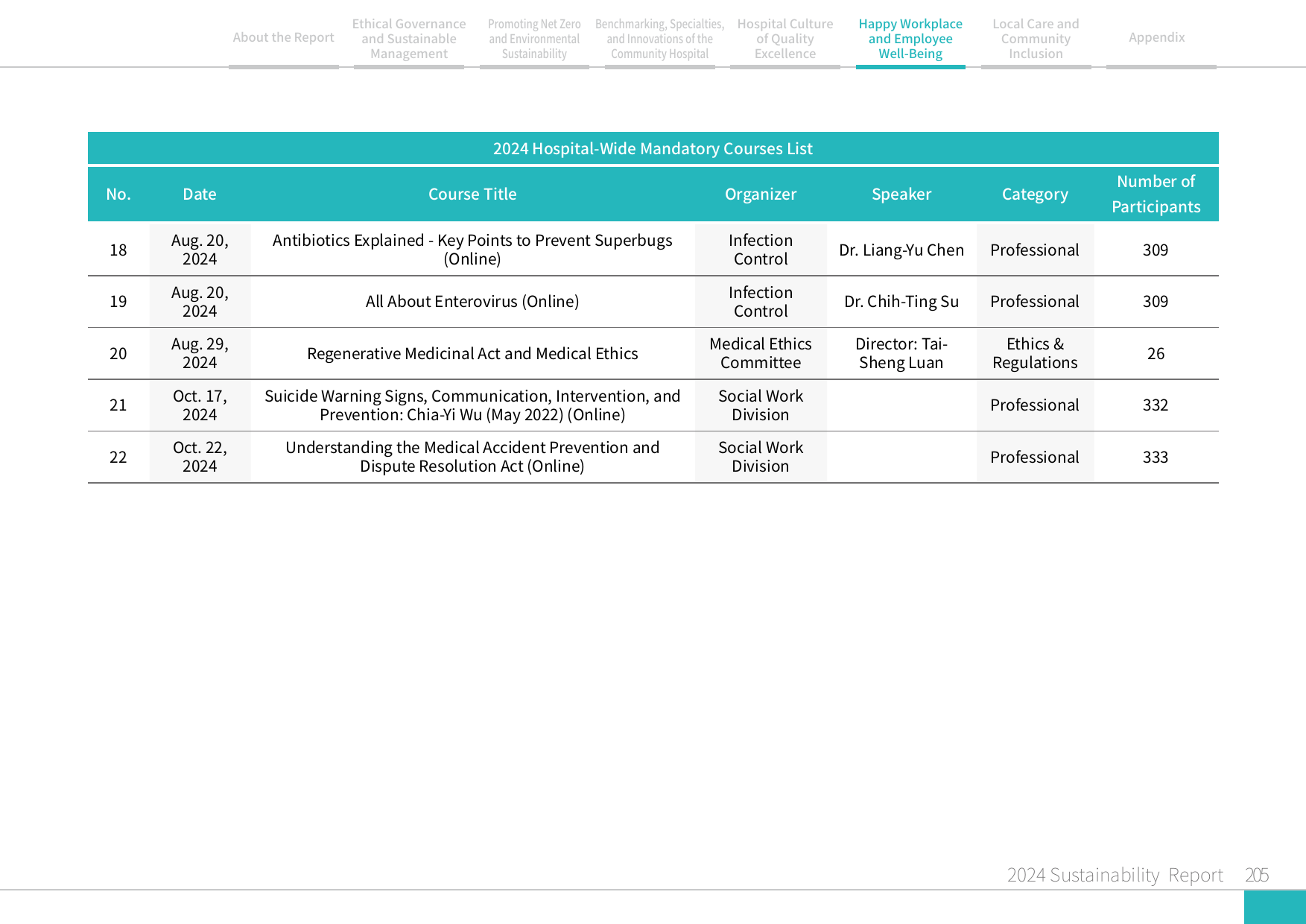Click Professional category in row 18
Screen dimensions: 1306x924
pyautogui.click(x=1035, y=250)
